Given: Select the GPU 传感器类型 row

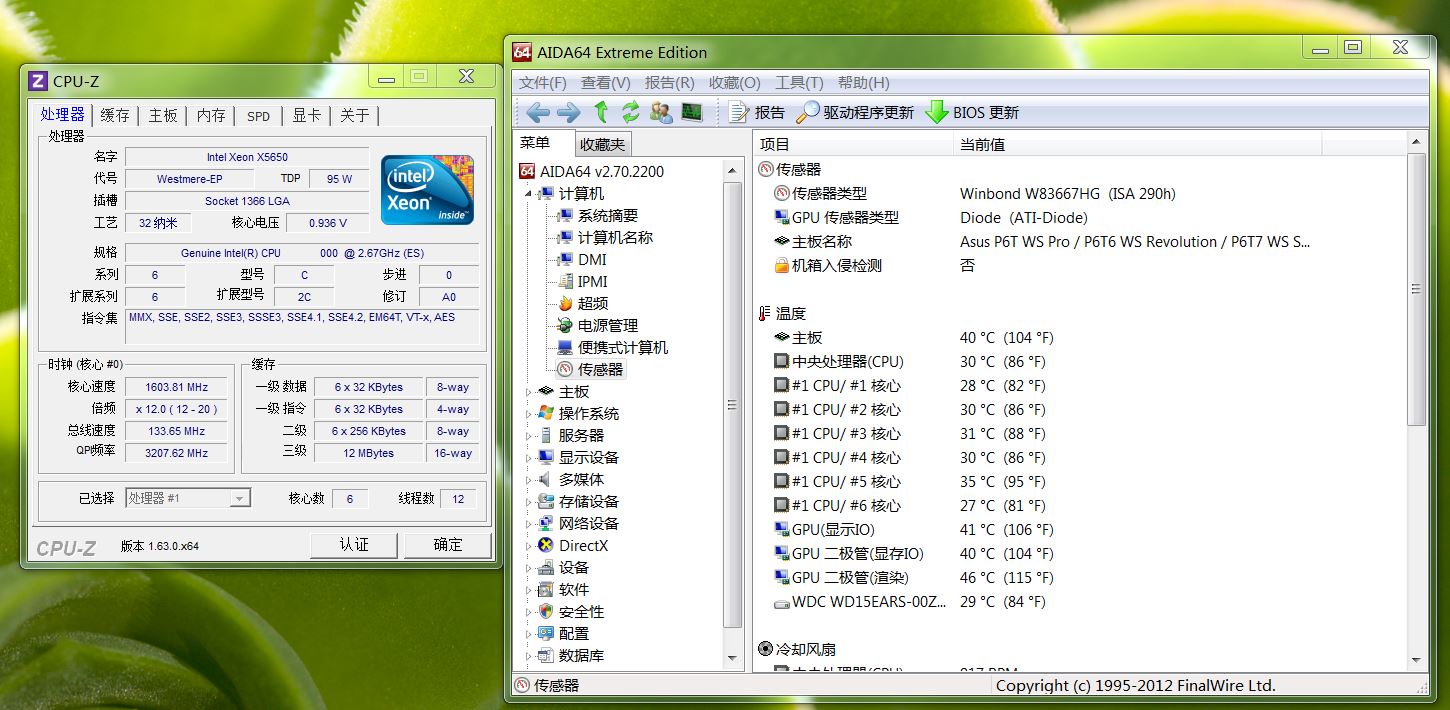Looking at the screenshot, I should click(x=1080, y=217).
